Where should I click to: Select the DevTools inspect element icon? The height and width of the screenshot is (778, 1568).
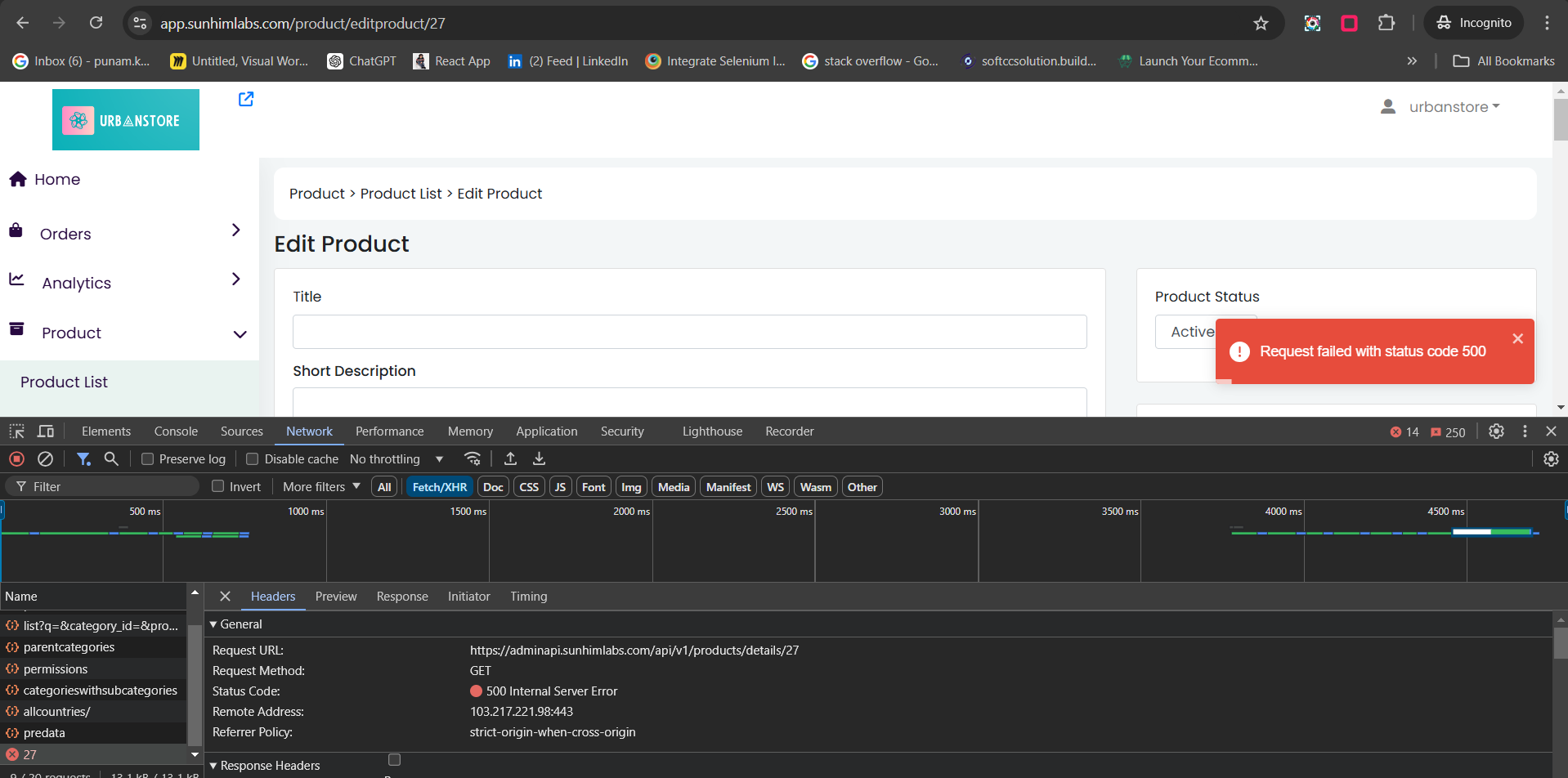tap(17, 431)
